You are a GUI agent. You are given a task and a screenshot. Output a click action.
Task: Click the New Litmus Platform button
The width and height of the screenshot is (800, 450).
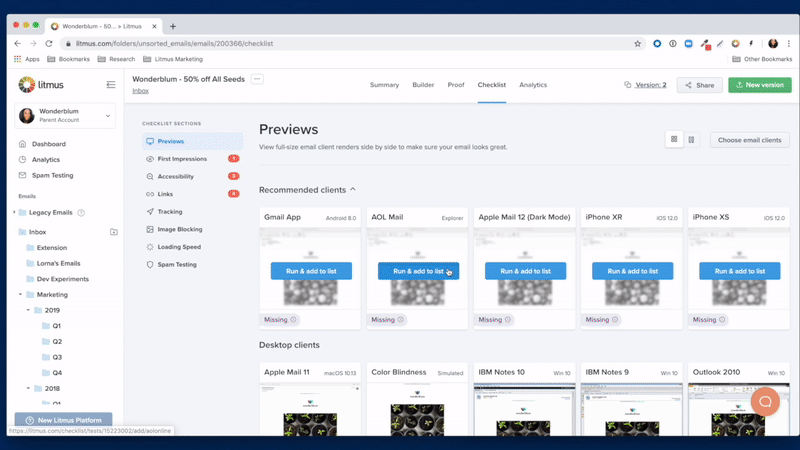[x=63, y=420]
